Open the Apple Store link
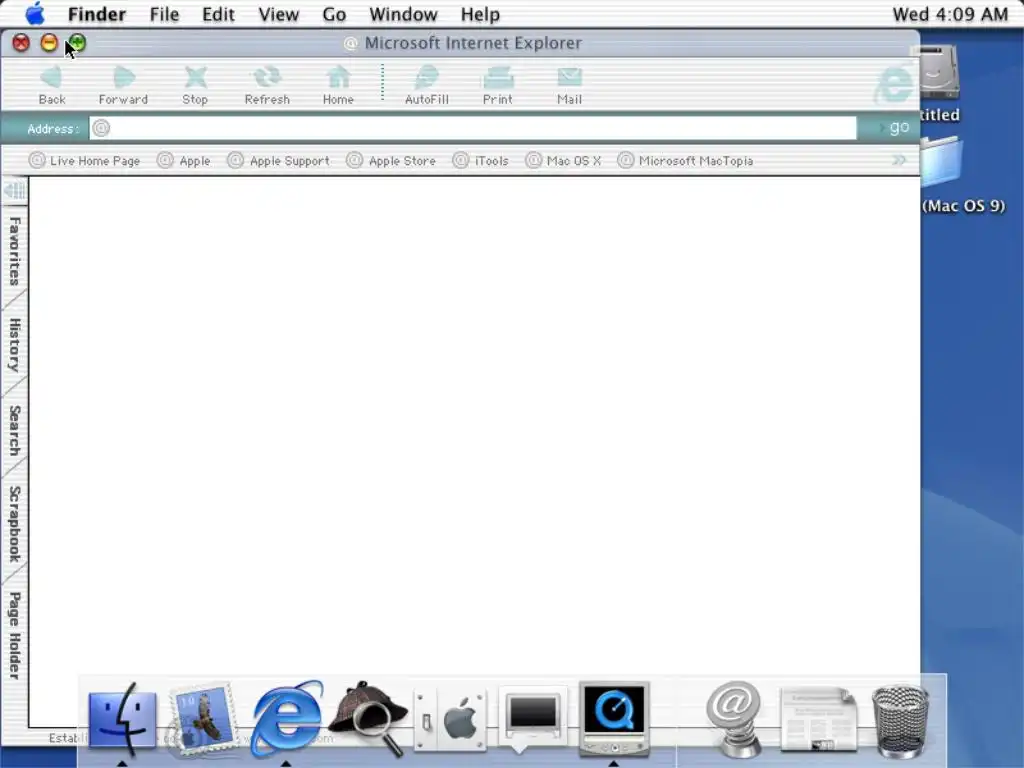 (x=391, y=161)
